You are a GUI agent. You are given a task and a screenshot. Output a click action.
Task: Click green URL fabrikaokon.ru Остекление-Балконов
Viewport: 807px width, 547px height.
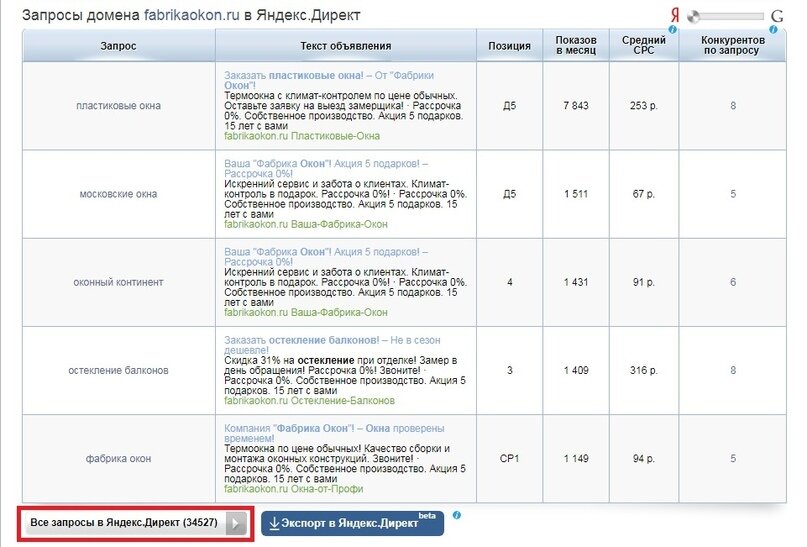pos(309,400)
